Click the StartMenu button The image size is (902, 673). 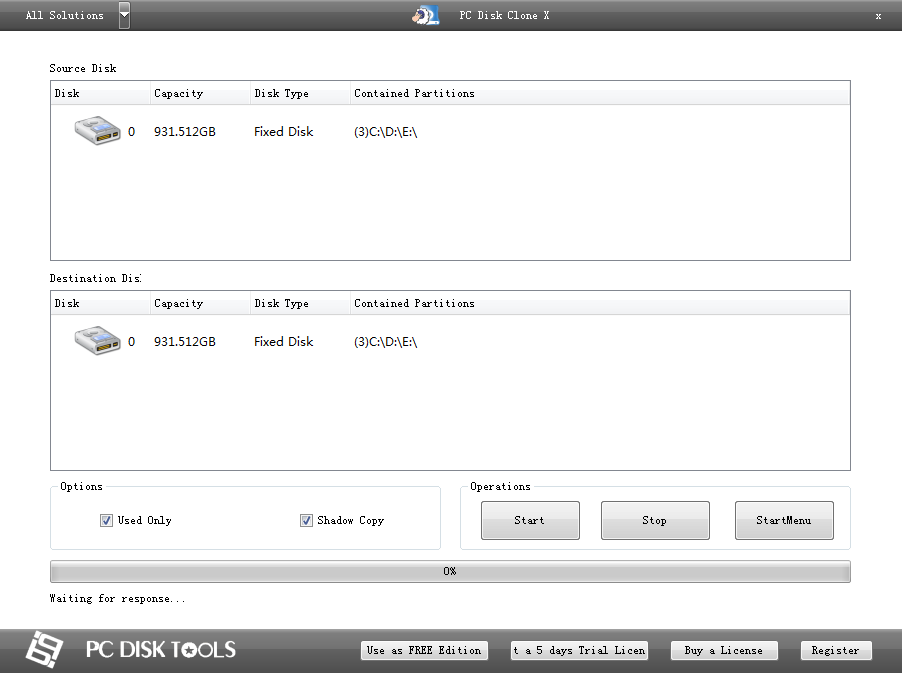point(783,520)
